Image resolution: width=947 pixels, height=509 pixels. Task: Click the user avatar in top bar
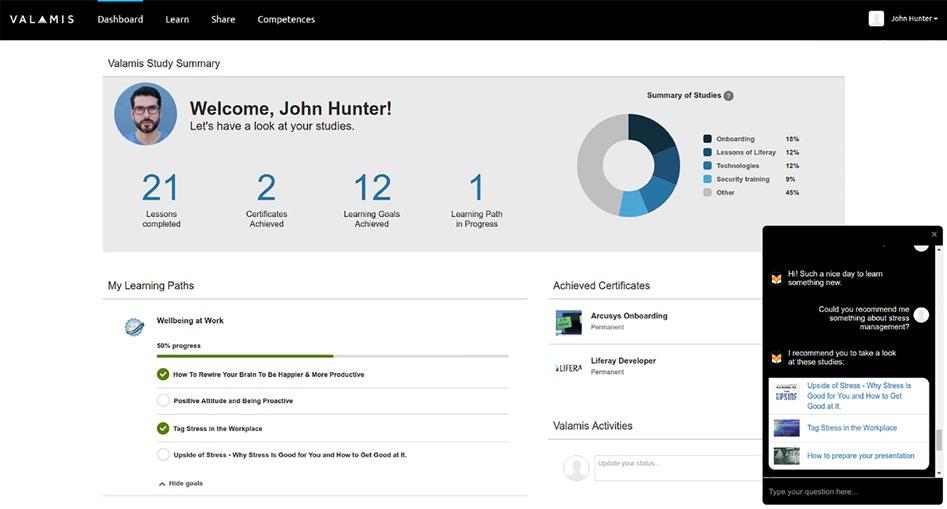(876, 19)
